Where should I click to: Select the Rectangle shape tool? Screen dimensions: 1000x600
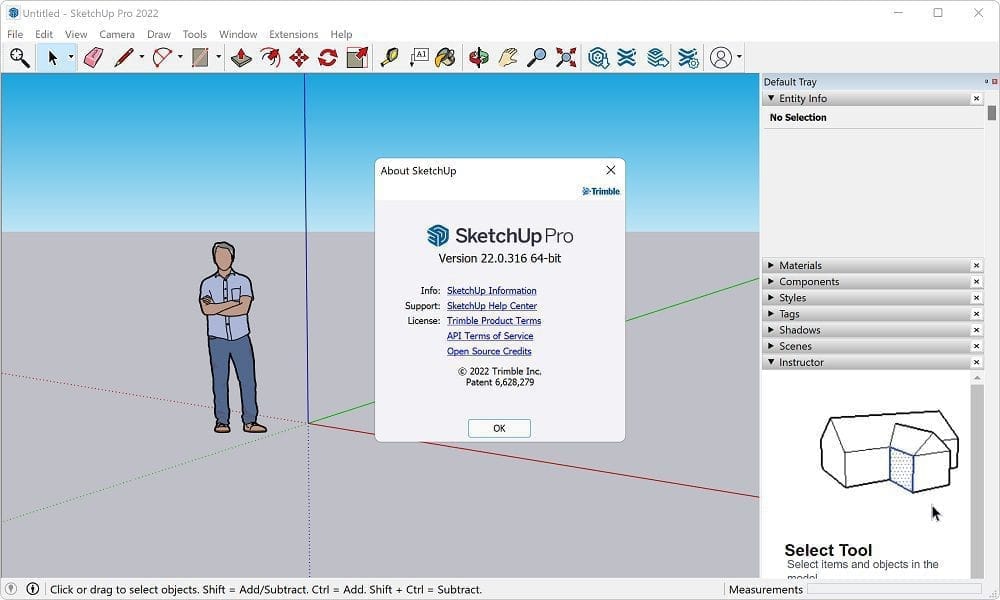200,57
